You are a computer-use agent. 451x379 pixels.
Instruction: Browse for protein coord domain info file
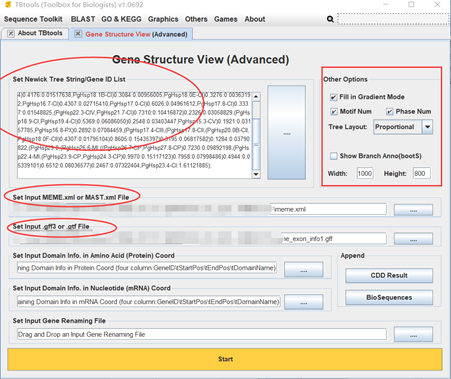click(x=304, y=269)
